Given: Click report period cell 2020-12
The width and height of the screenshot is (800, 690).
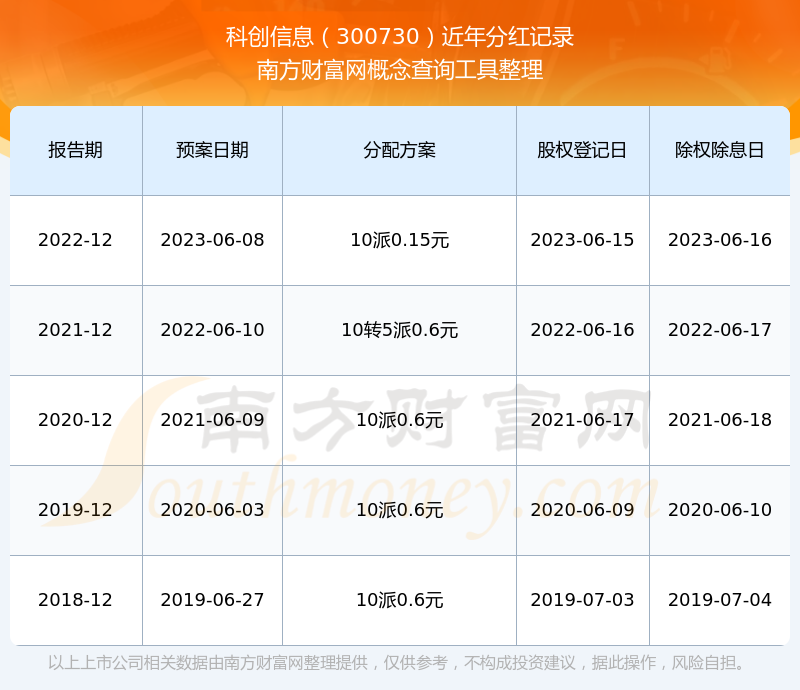Looking at the screenshot, I should [x=76, y=420].
